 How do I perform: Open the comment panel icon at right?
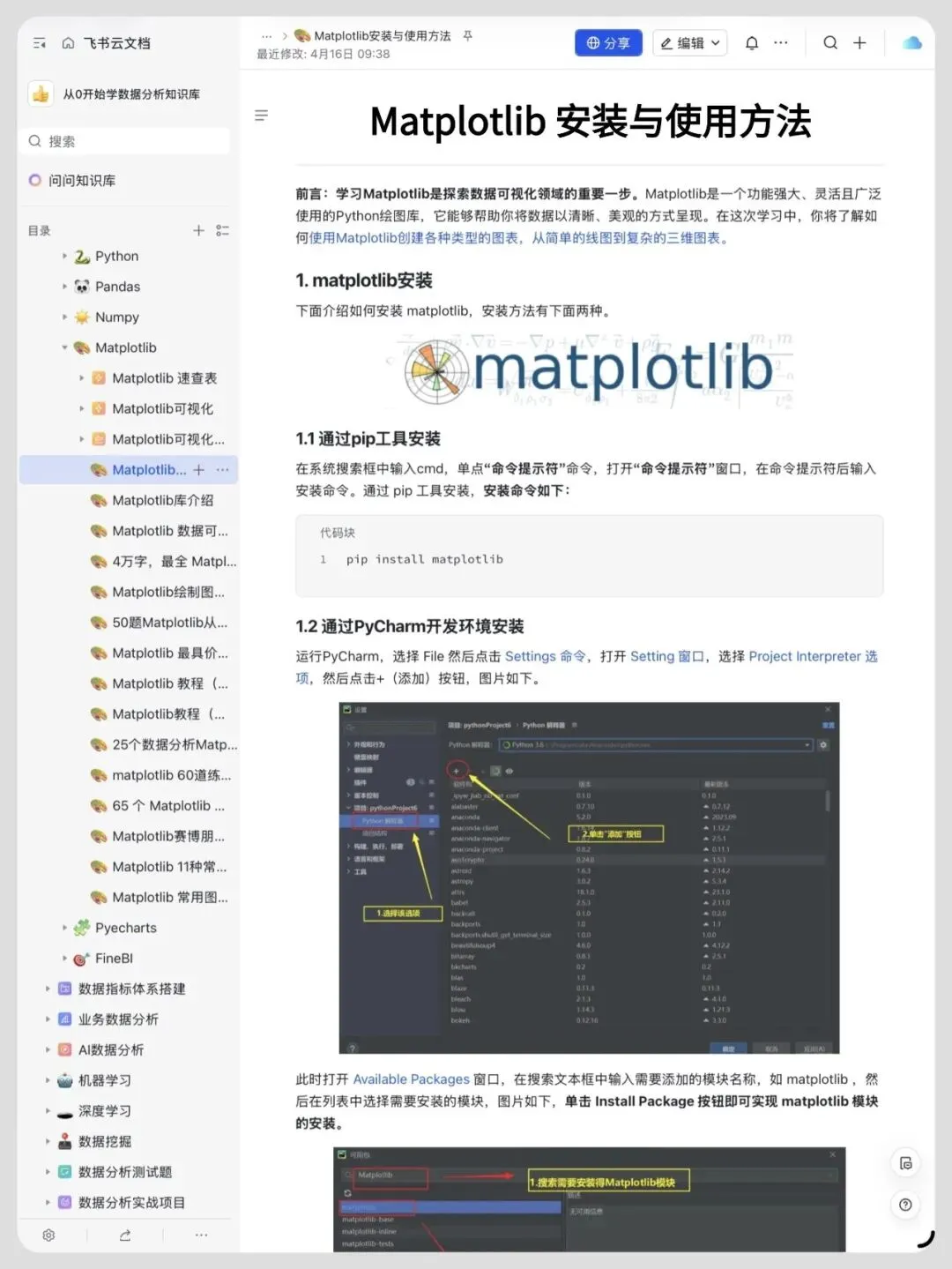[905, 1163]
